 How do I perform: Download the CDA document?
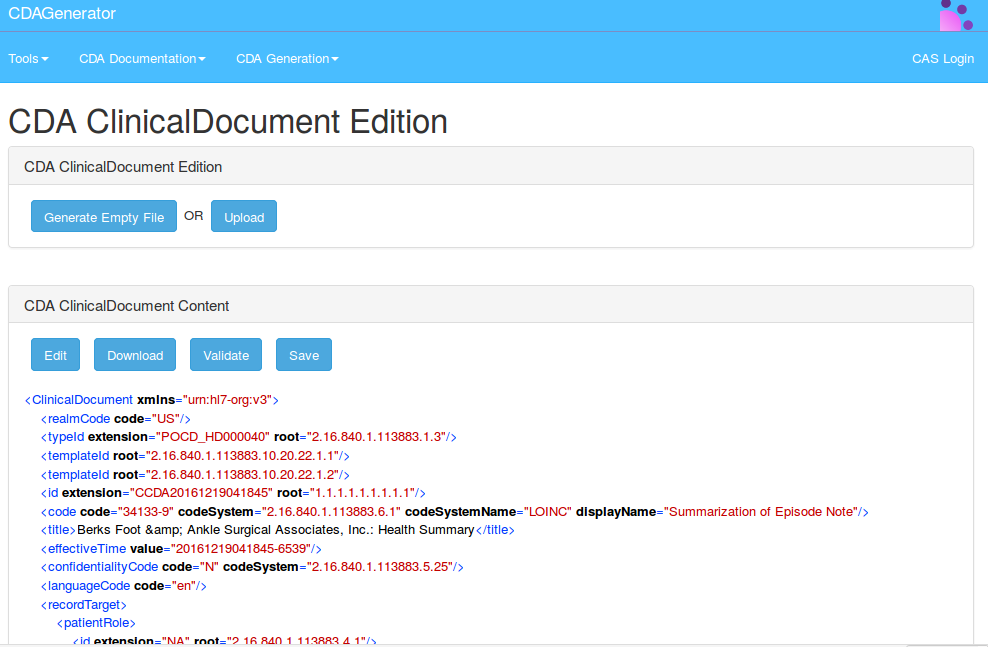click(135, 355)
